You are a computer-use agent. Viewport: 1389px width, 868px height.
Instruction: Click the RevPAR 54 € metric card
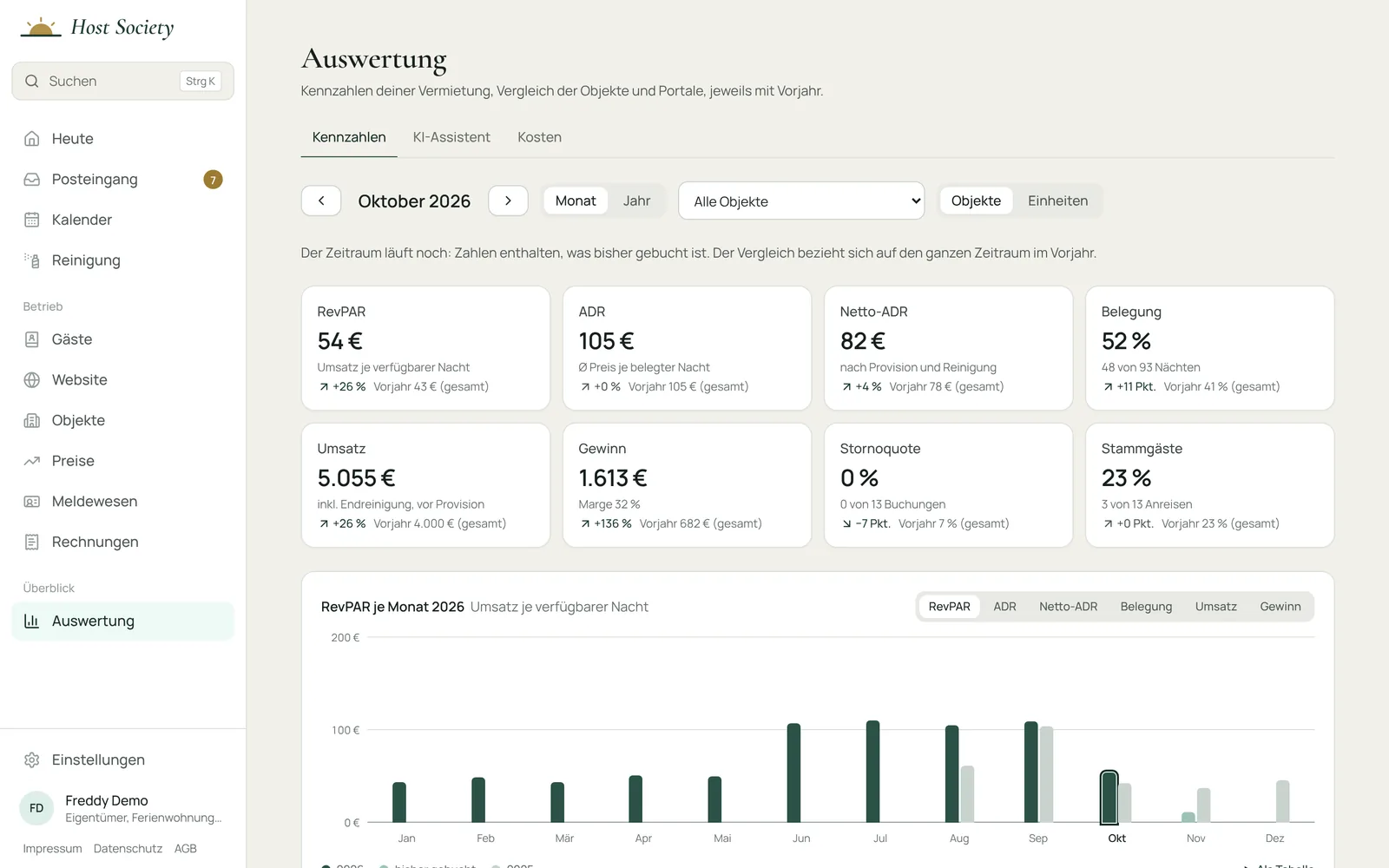tap(425, 348)
